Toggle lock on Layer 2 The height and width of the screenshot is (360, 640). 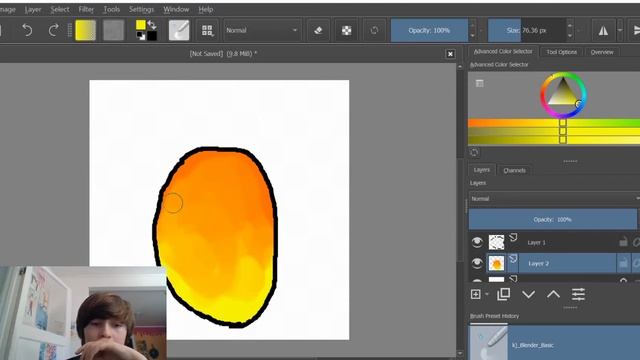click(623, 263)
